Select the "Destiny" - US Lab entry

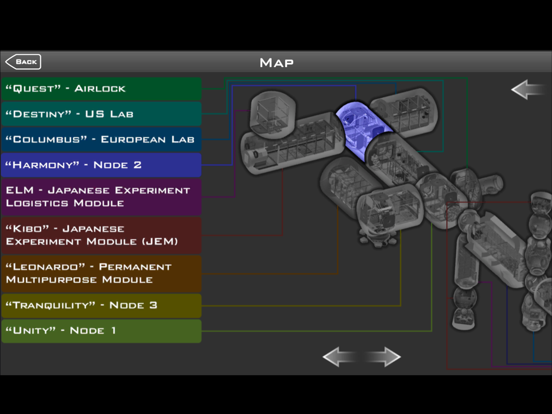101,114
